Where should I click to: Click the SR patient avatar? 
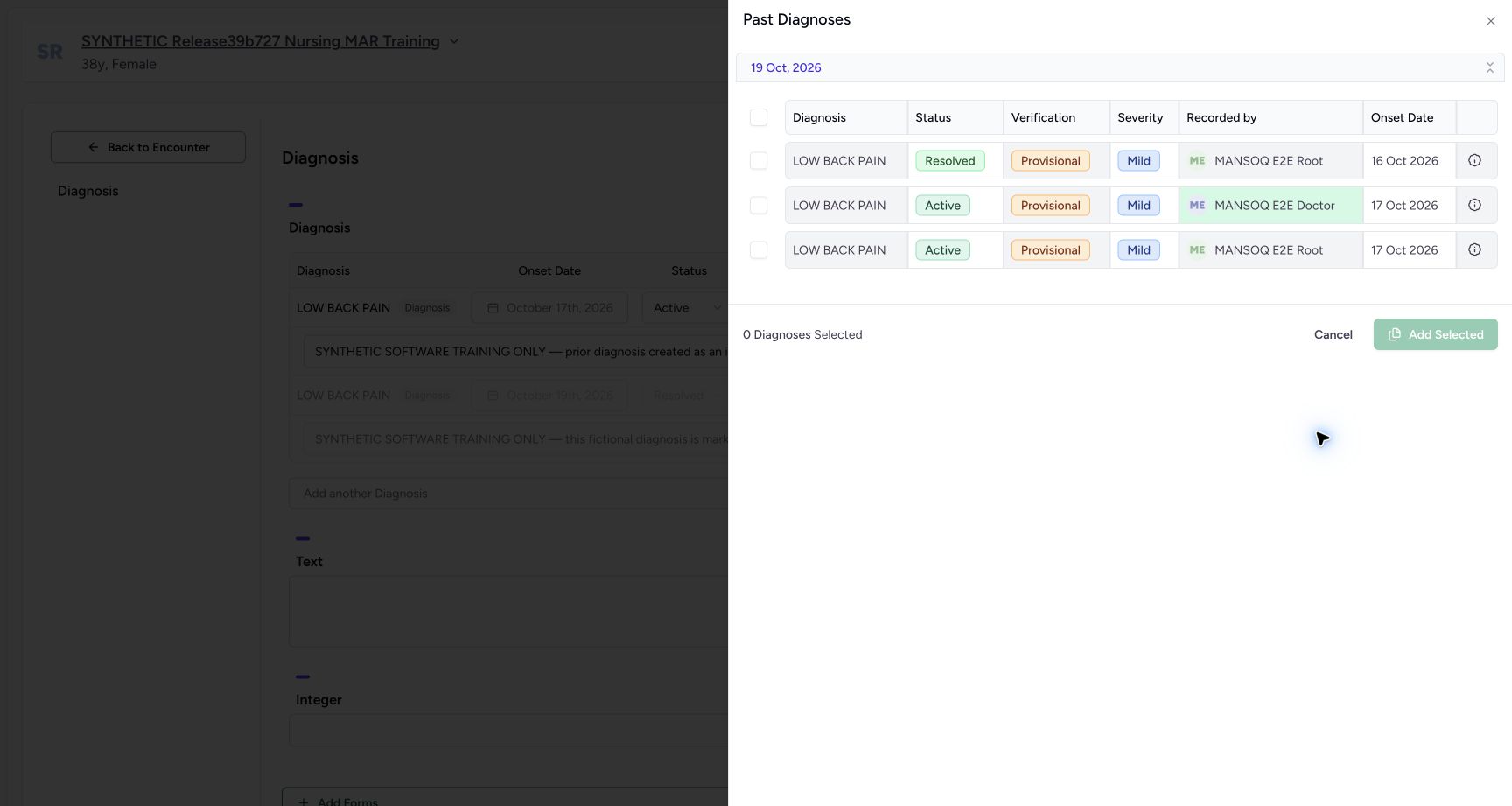pyautogui.click(x=50, y=52)
